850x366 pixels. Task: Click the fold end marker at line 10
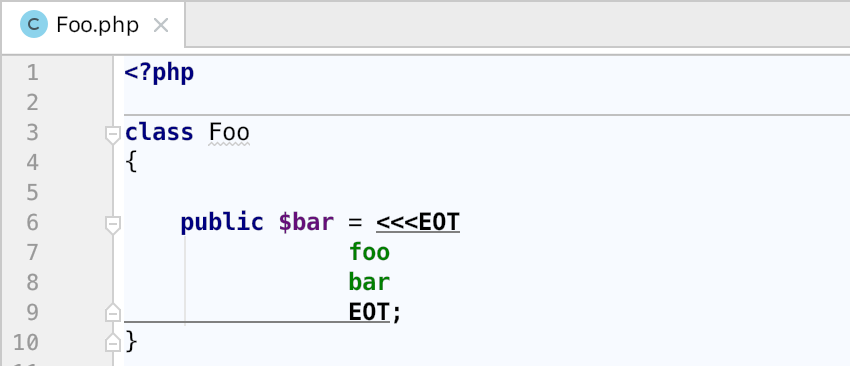click(x=112, y=343)
